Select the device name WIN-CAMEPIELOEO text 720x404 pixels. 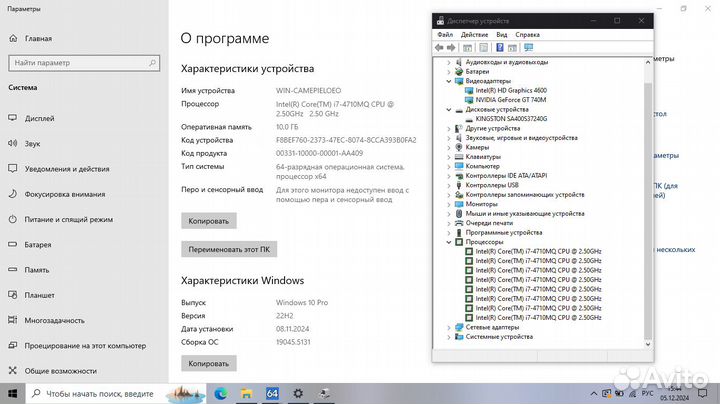pyautogui.click(x=309, y=90)
